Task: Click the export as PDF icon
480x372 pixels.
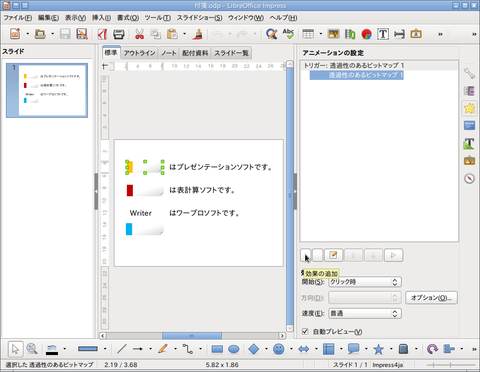Action: point(102,34)
